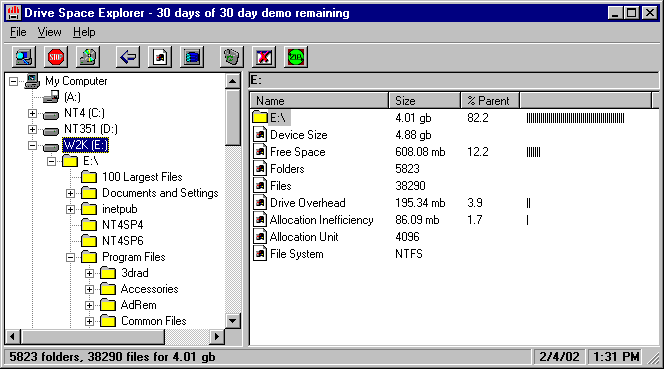Viewport: 664px width, 369px height.
Task: Expand the Common Files folder node
Action: [89, 322]
